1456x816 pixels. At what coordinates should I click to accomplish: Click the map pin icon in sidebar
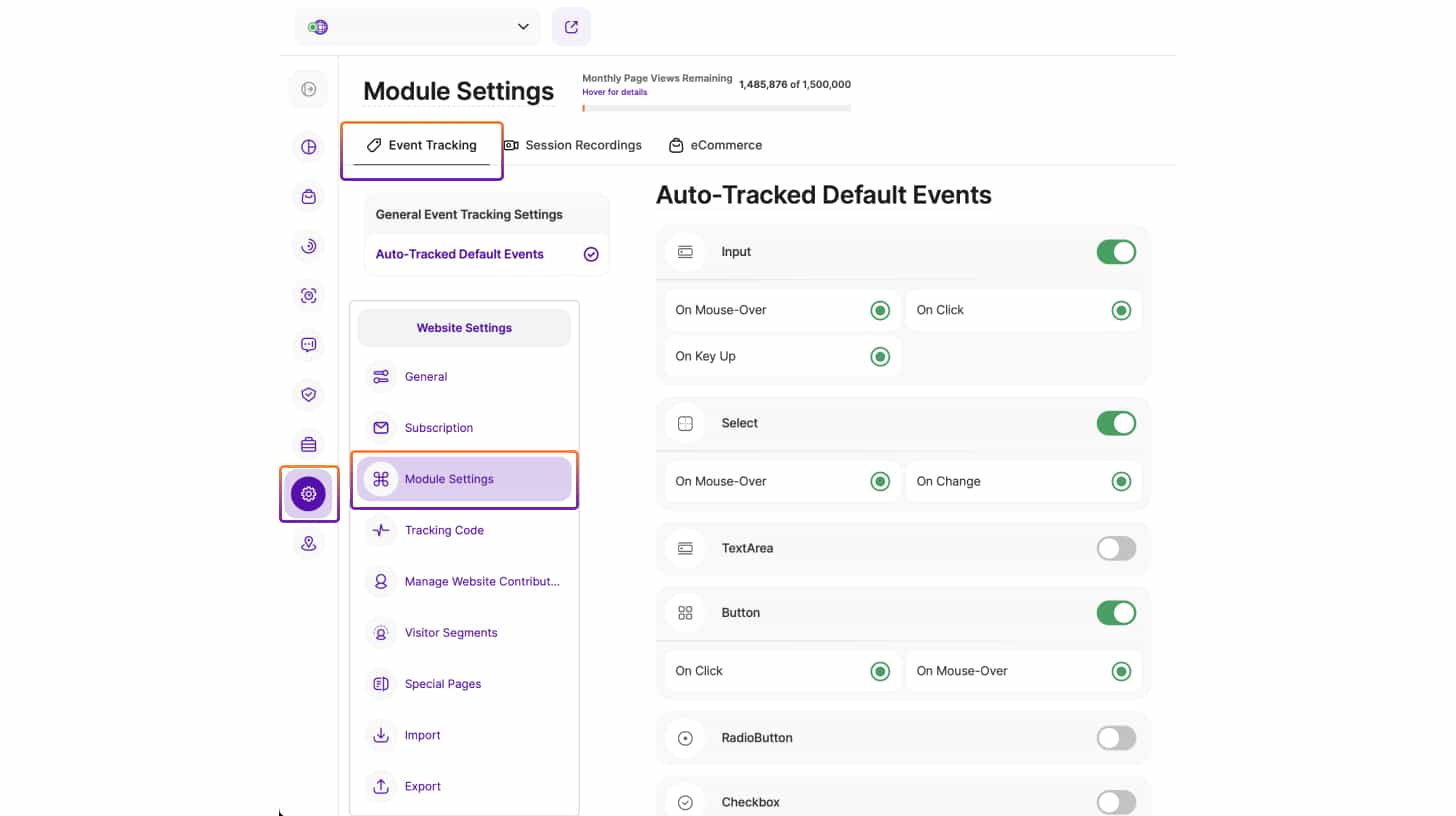[308, 543]
